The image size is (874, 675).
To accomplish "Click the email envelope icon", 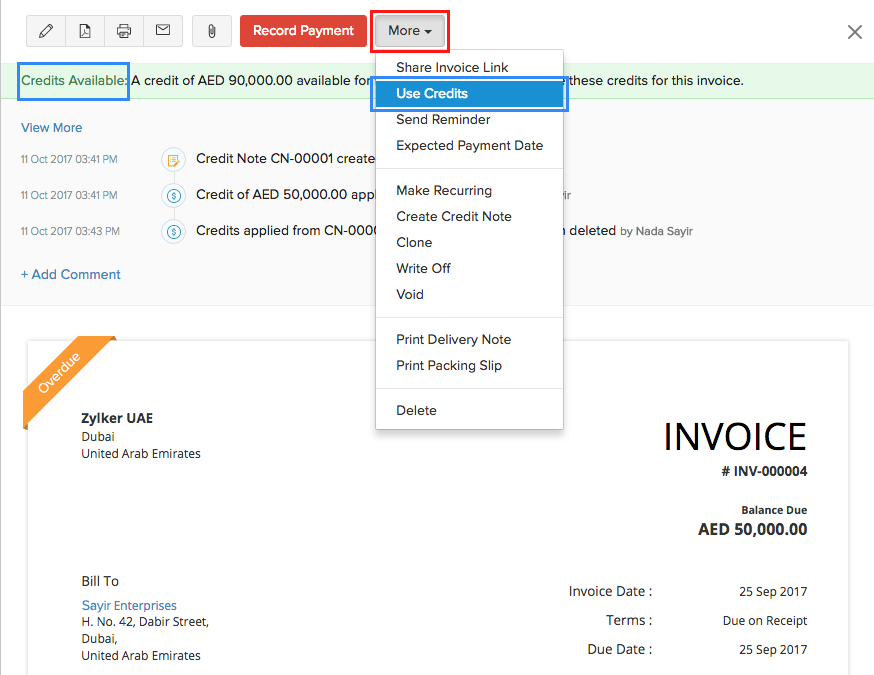I will [162, 31].
